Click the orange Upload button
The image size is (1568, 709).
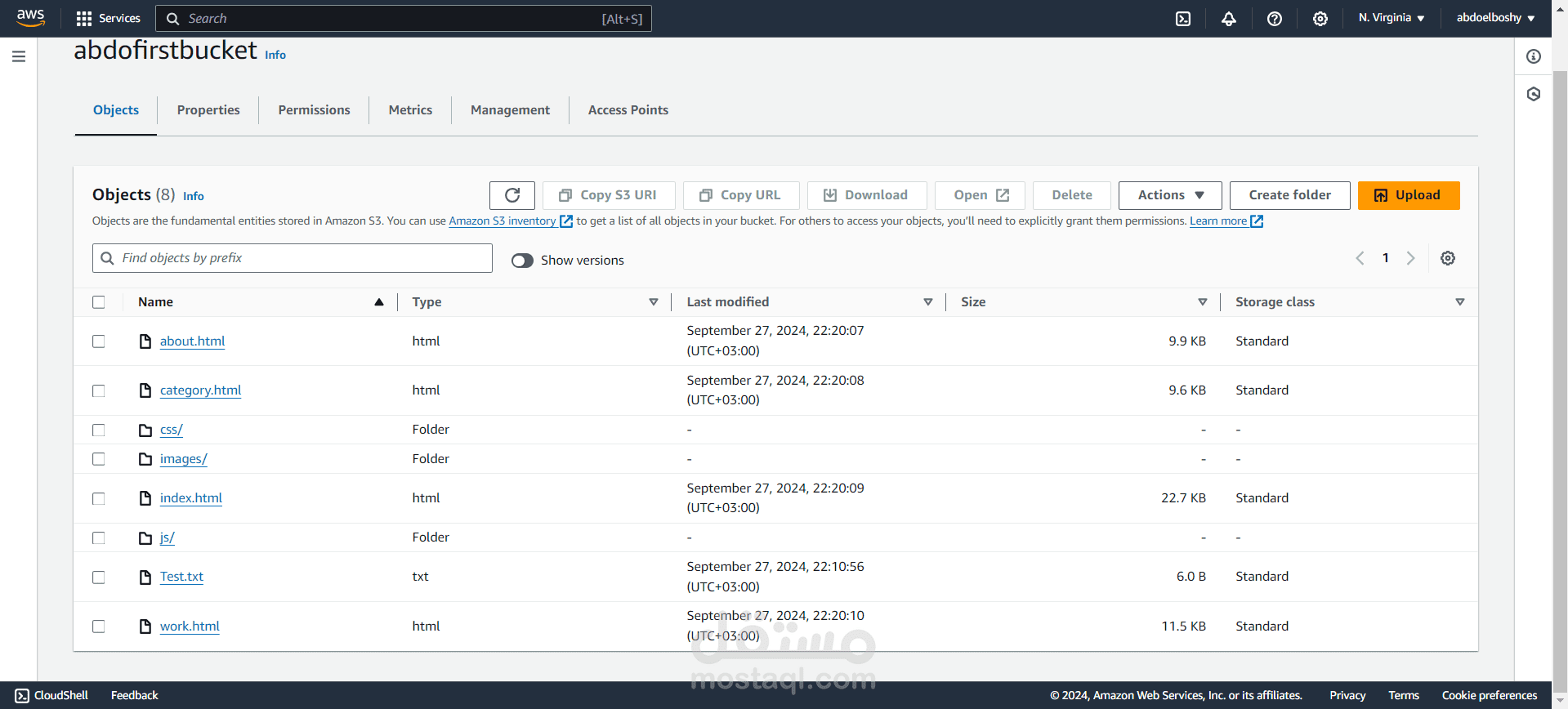click(x=1409, y=195)
